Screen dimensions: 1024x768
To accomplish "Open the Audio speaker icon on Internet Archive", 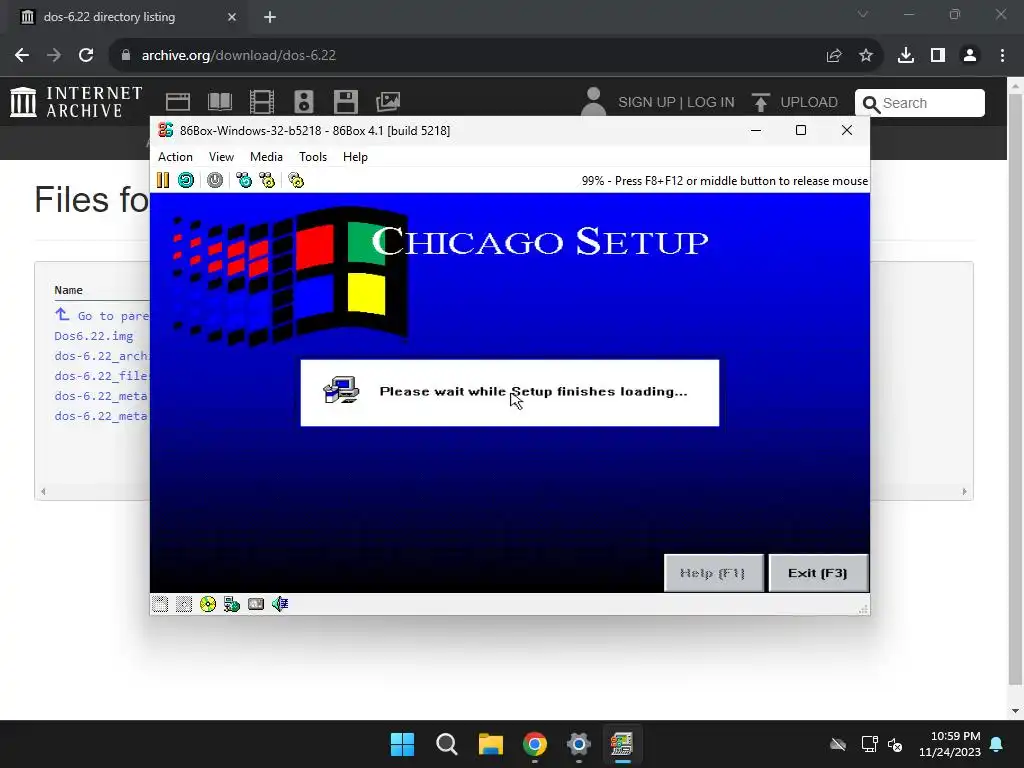I will 304,102.
